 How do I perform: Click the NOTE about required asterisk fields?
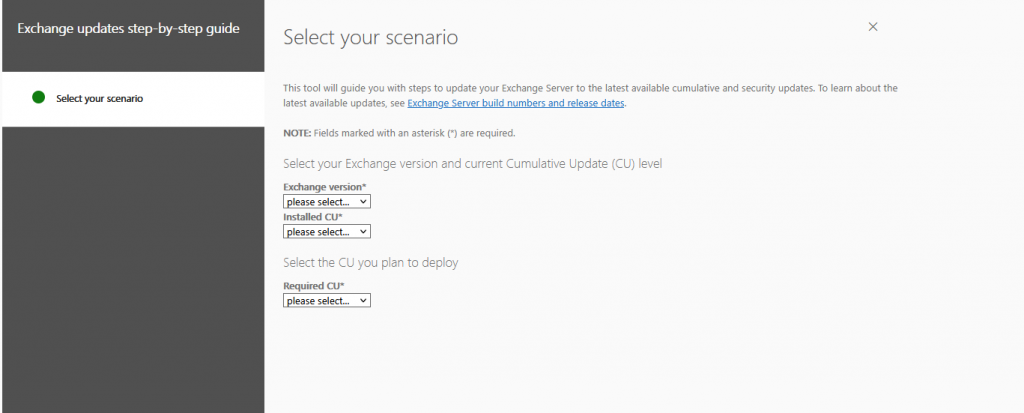(x=399, y=133)
